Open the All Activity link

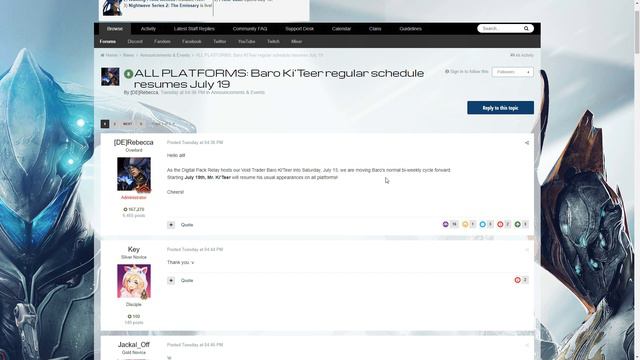click(522, 55)
